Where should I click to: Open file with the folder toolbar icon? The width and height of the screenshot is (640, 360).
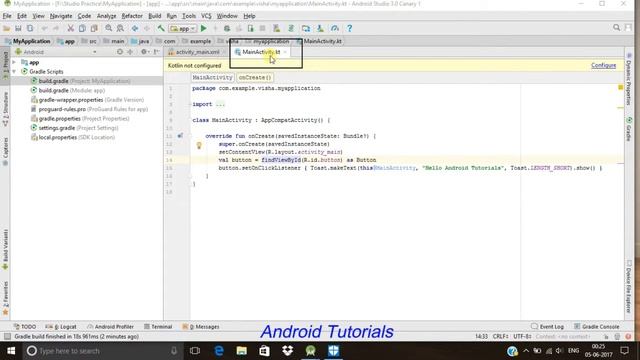click(x=7, y=29)
